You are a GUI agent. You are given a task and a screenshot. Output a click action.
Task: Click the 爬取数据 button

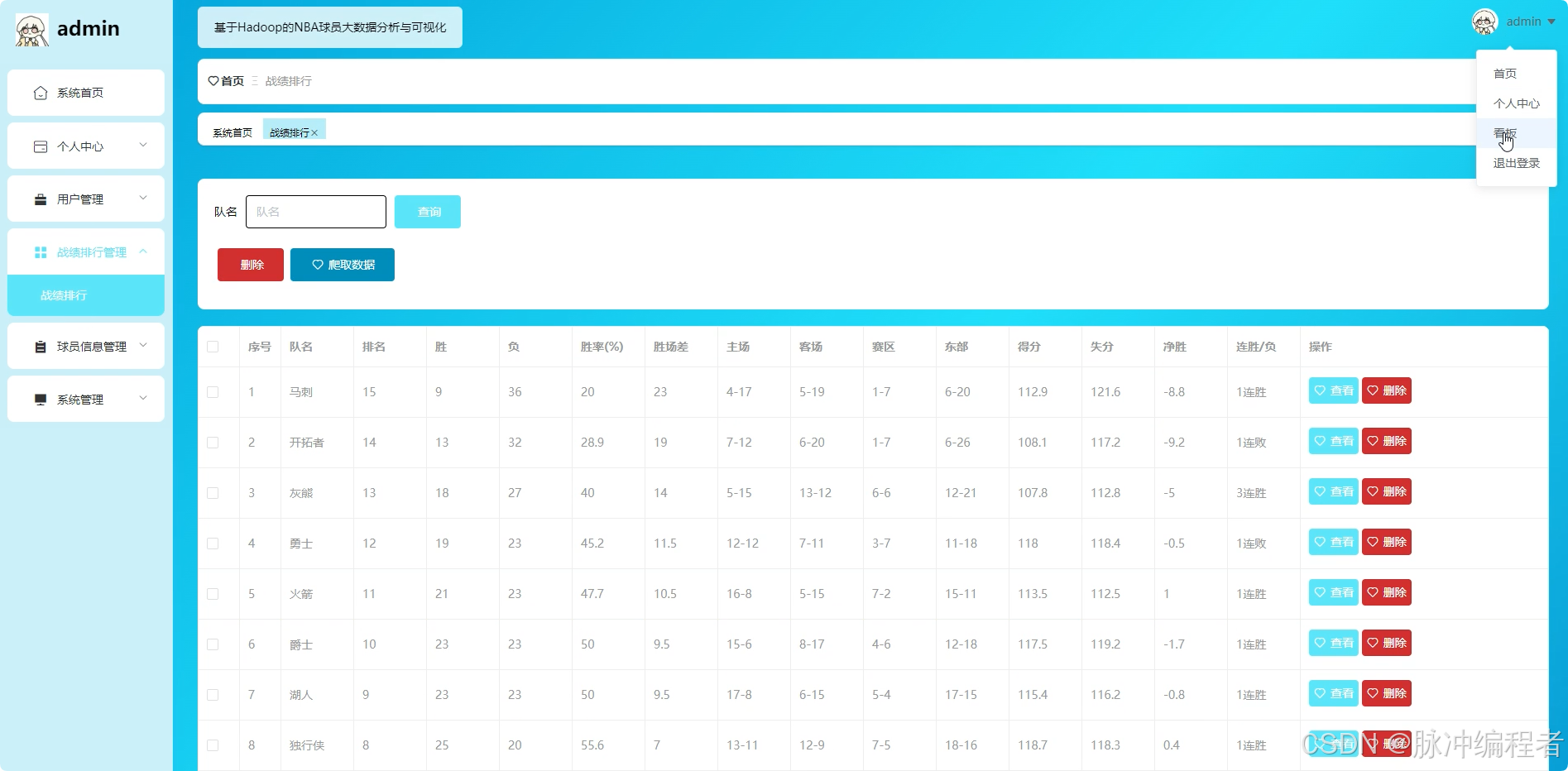point(343,265)
